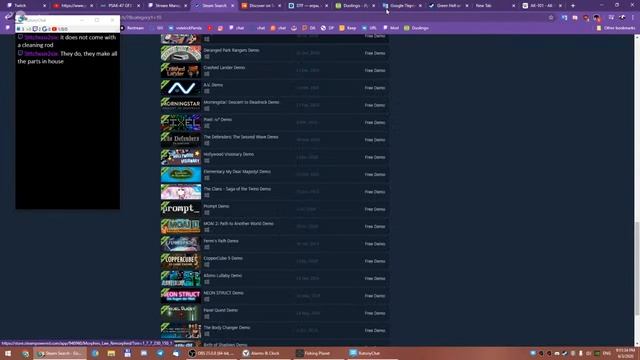
Task: Open the browser menu button
Action: coord(633,18)
